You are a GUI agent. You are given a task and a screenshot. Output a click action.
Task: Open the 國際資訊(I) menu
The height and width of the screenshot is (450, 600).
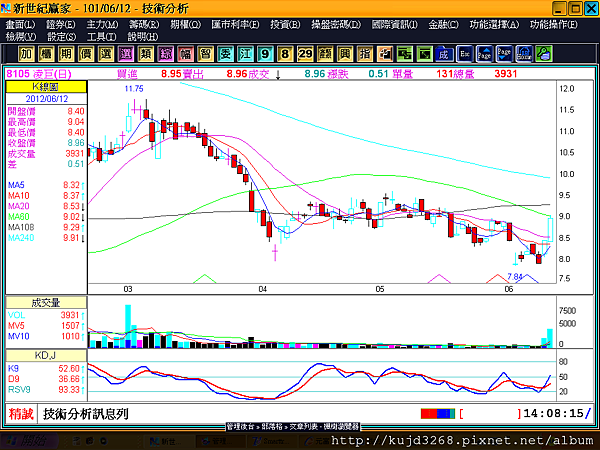(395, 24)
